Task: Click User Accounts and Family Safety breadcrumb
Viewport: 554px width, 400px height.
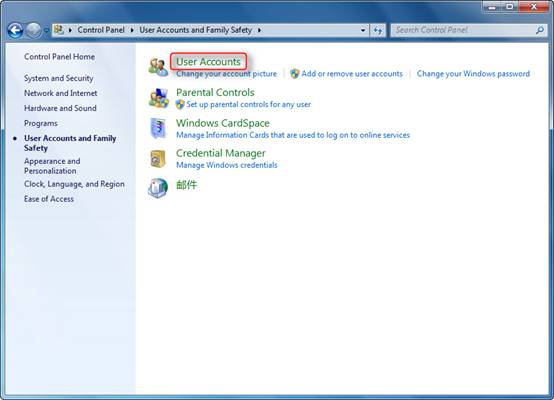Action: tap(195, 30)
